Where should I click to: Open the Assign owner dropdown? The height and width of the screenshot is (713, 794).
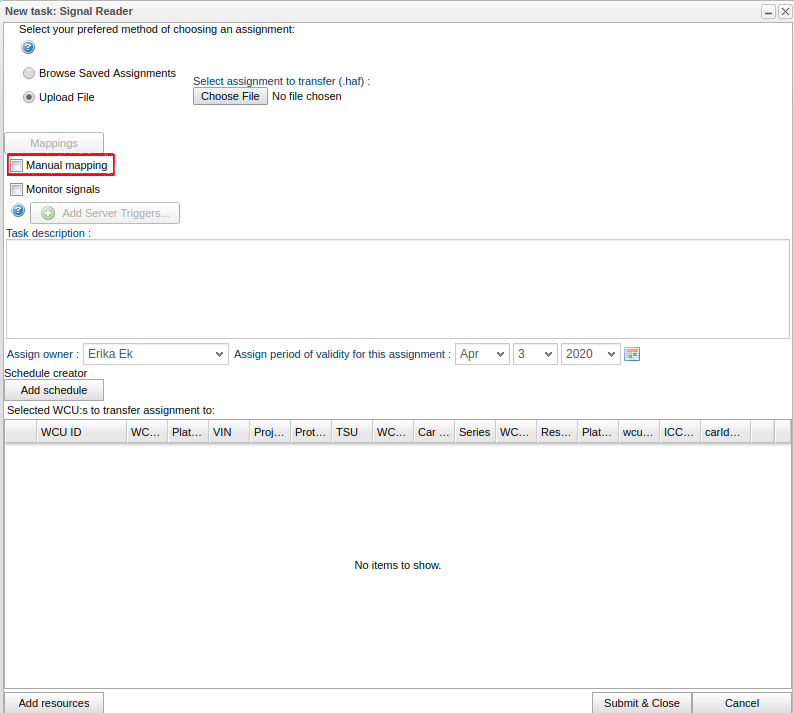pyautogui.click(x=155, y=354)
